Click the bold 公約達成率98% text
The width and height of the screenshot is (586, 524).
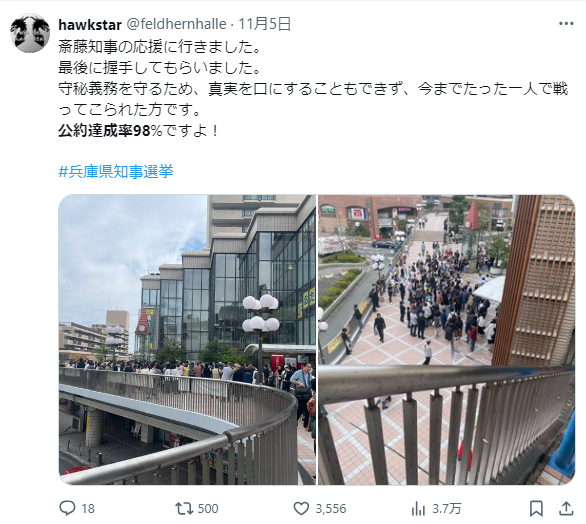pyautogui.click(x=110, y=131)
